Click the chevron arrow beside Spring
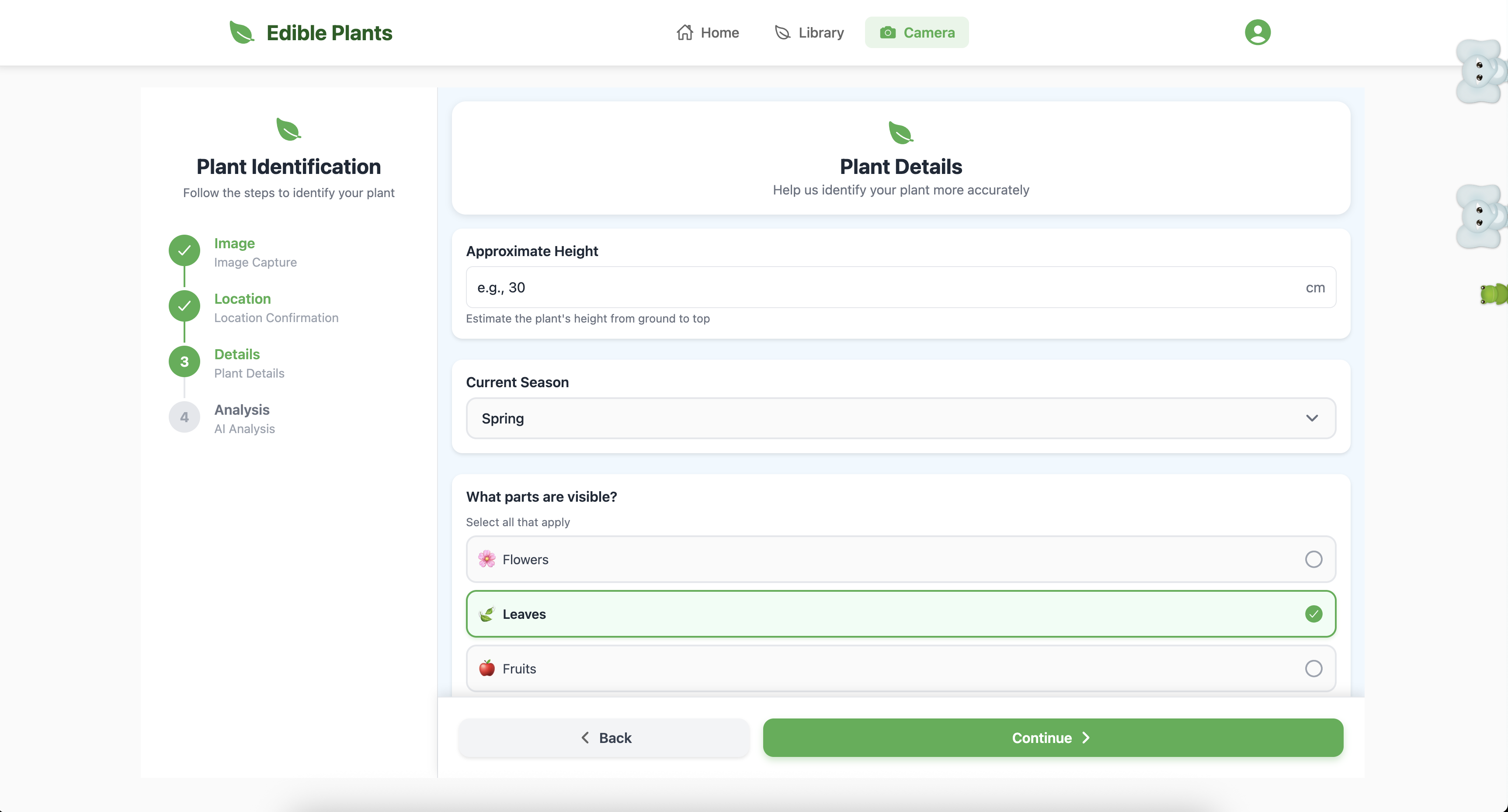Viewport: 1508px width, 812px height. tap(1312, 418)
